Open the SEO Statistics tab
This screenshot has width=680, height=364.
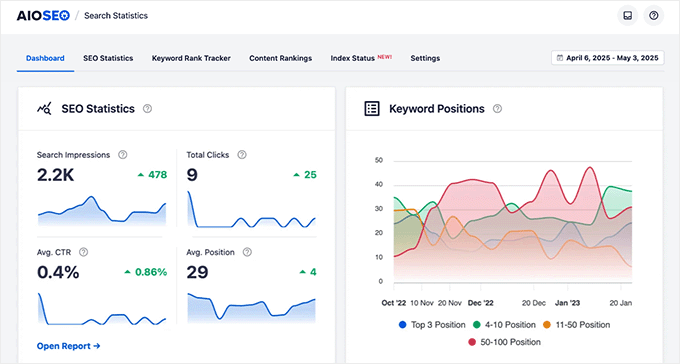point(108,58)
